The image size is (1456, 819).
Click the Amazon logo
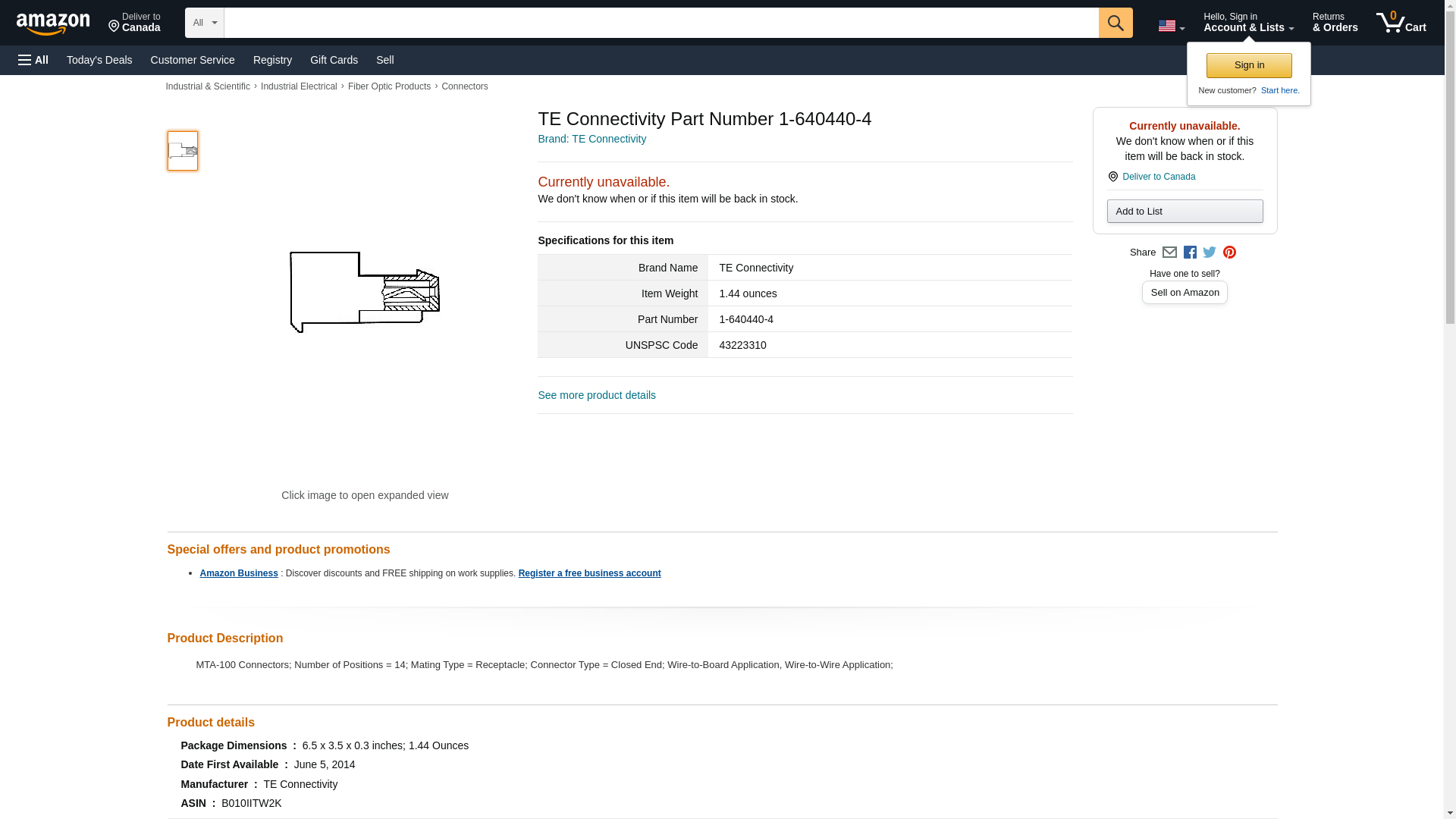[53, 24]
